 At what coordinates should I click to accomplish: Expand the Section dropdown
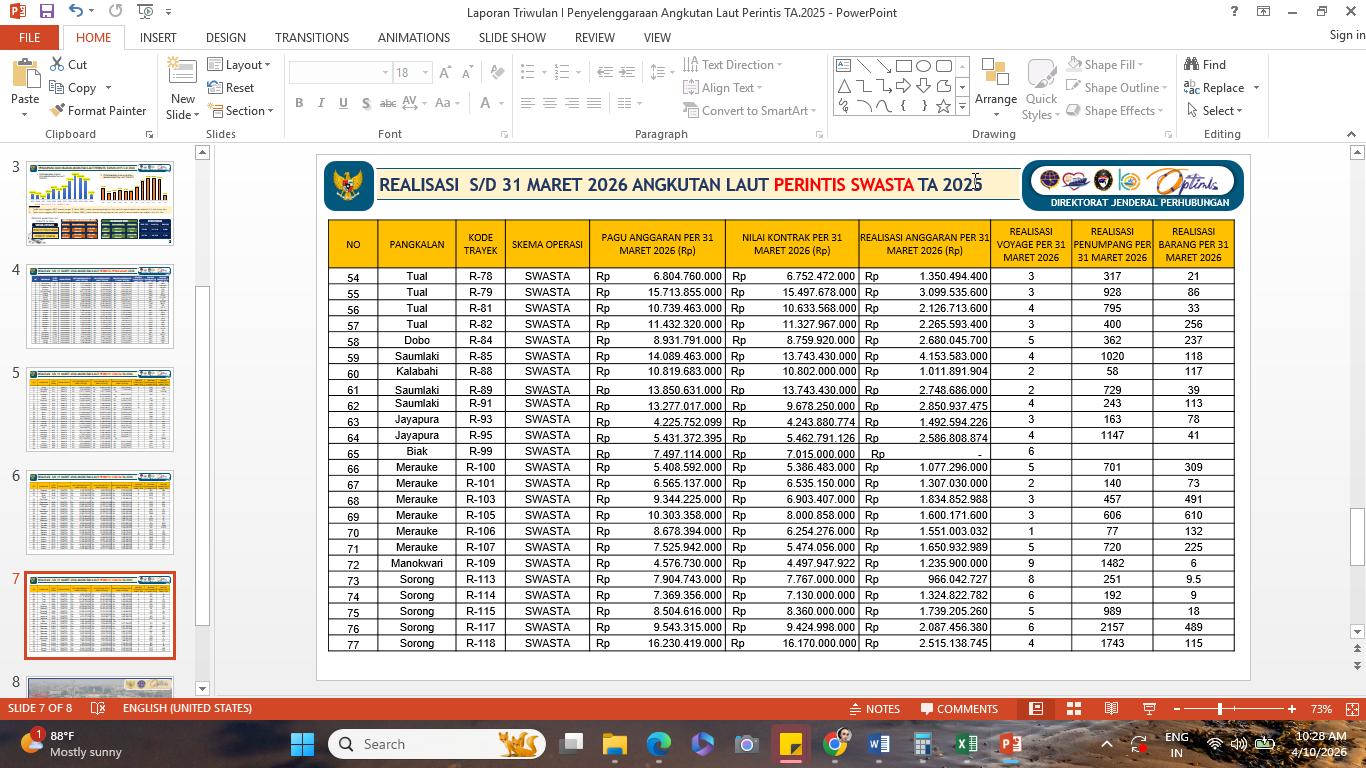click(241, 110)
